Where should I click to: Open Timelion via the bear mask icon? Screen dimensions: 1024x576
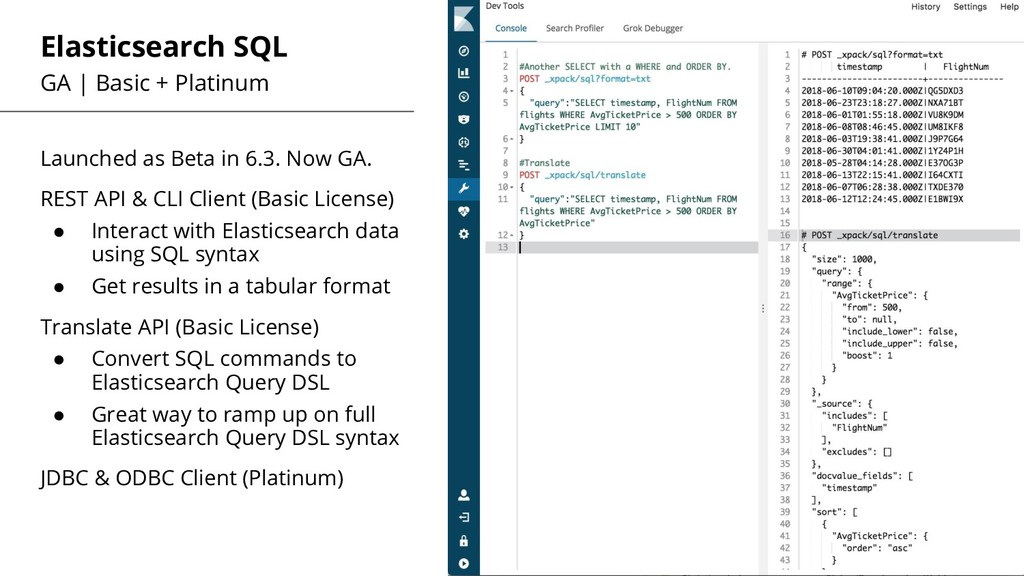464,120
